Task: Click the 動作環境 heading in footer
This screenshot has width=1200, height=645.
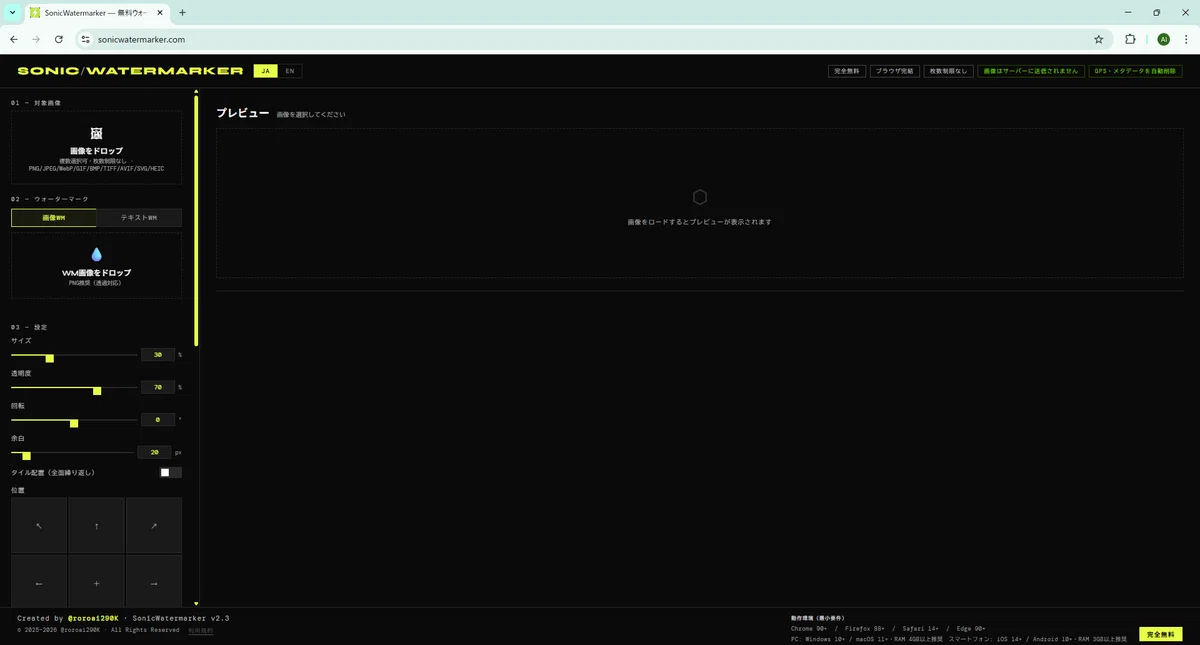Action: tap(816, 618)
